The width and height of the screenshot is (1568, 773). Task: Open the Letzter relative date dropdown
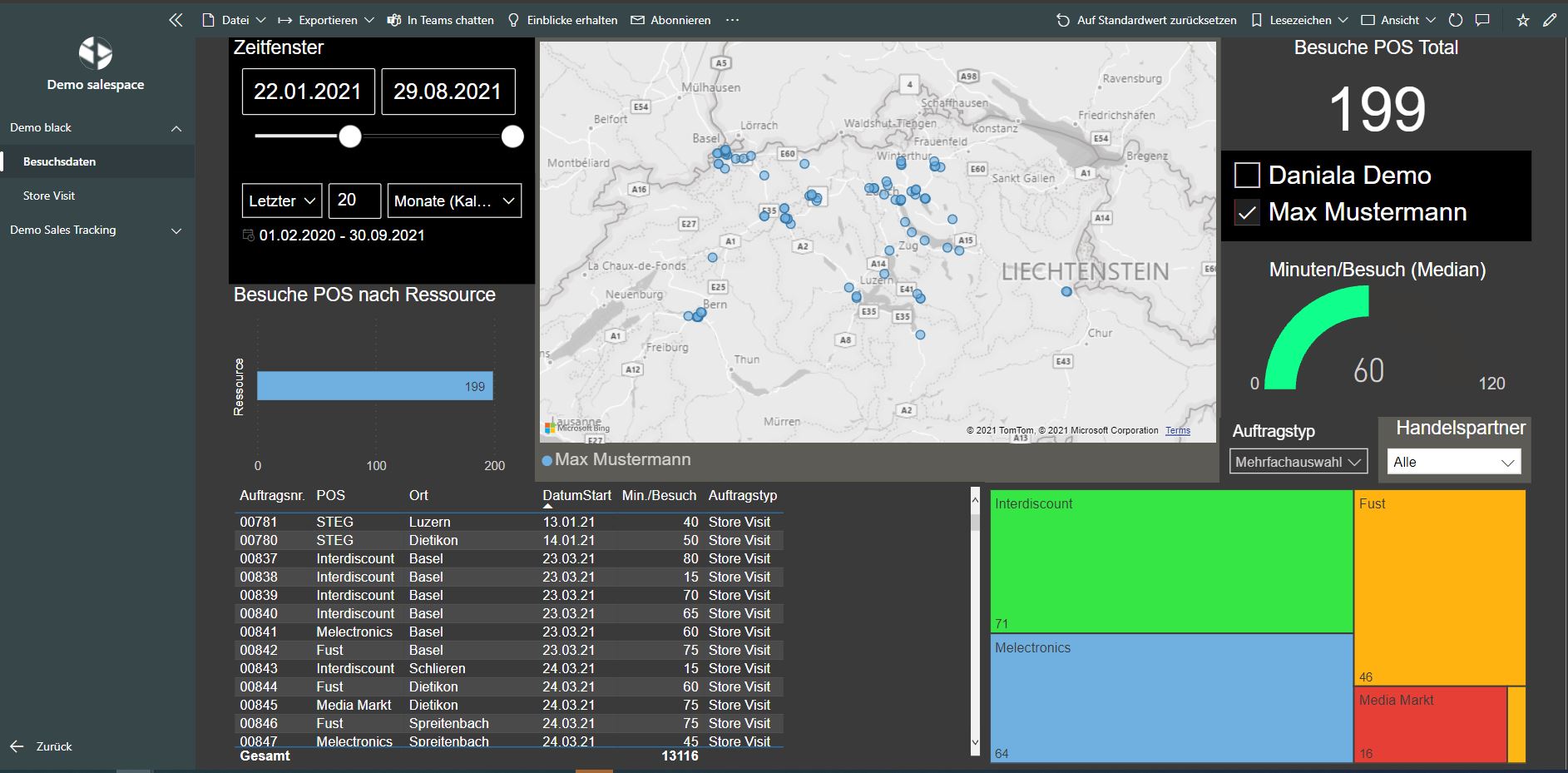click(x=282, y=201)
